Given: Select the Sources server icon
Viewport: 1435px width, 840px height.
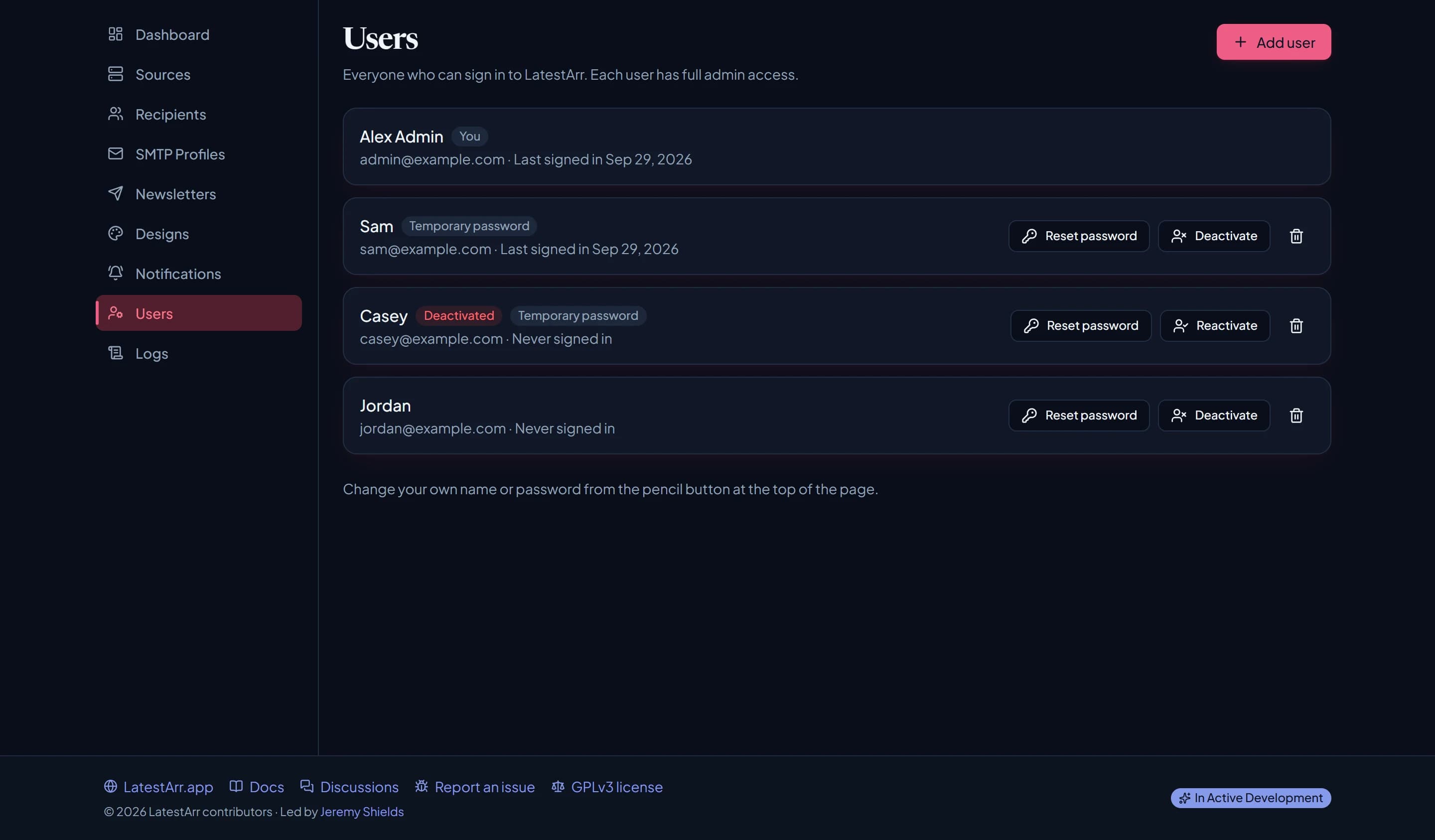Looking at the screenshot, I should [x=116, y=74].
